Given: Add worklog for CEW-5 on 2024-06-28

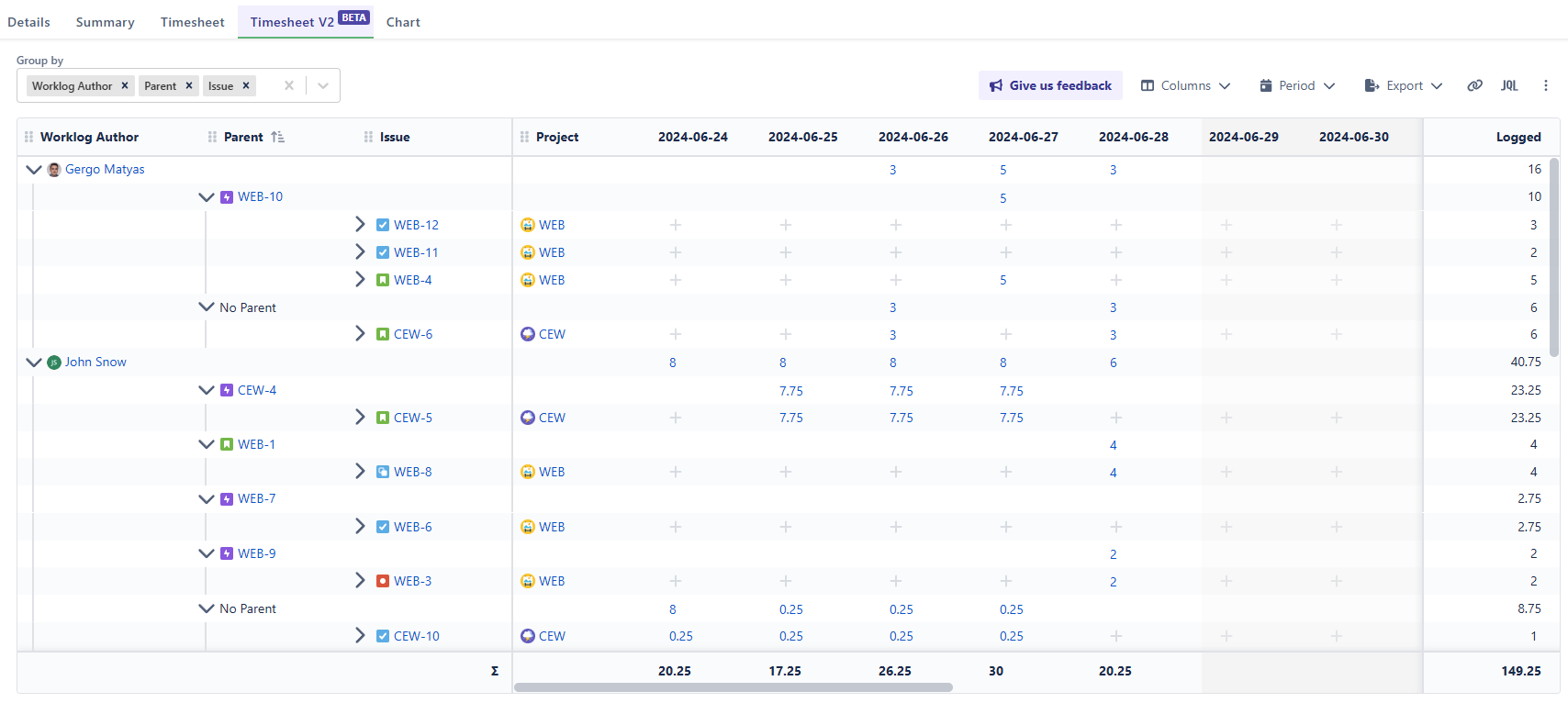Looking at the screenshot, I should coord(1115,418).
